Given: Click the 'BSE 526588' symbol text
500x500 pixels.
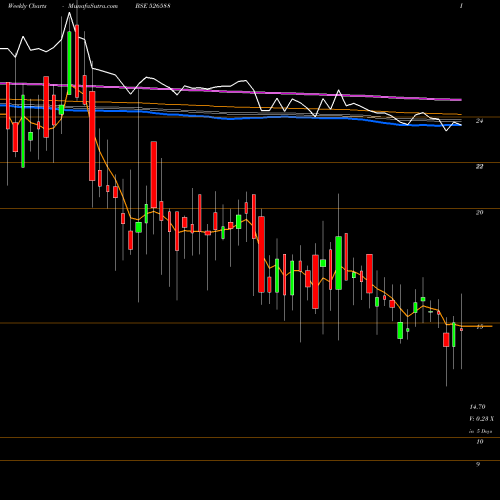Looking at the screenshot, I should pos(154,6).
